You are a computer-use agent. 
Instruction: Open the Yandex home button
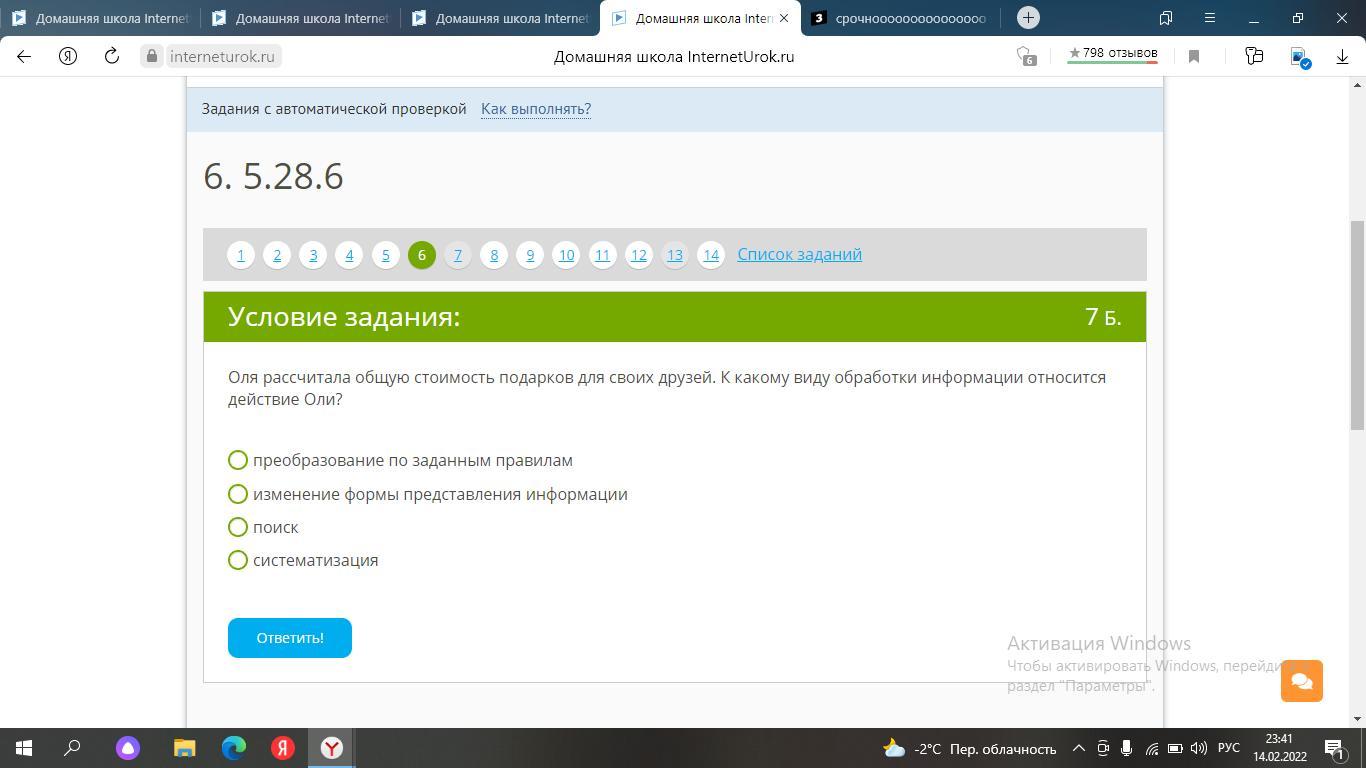click(68, 57)
